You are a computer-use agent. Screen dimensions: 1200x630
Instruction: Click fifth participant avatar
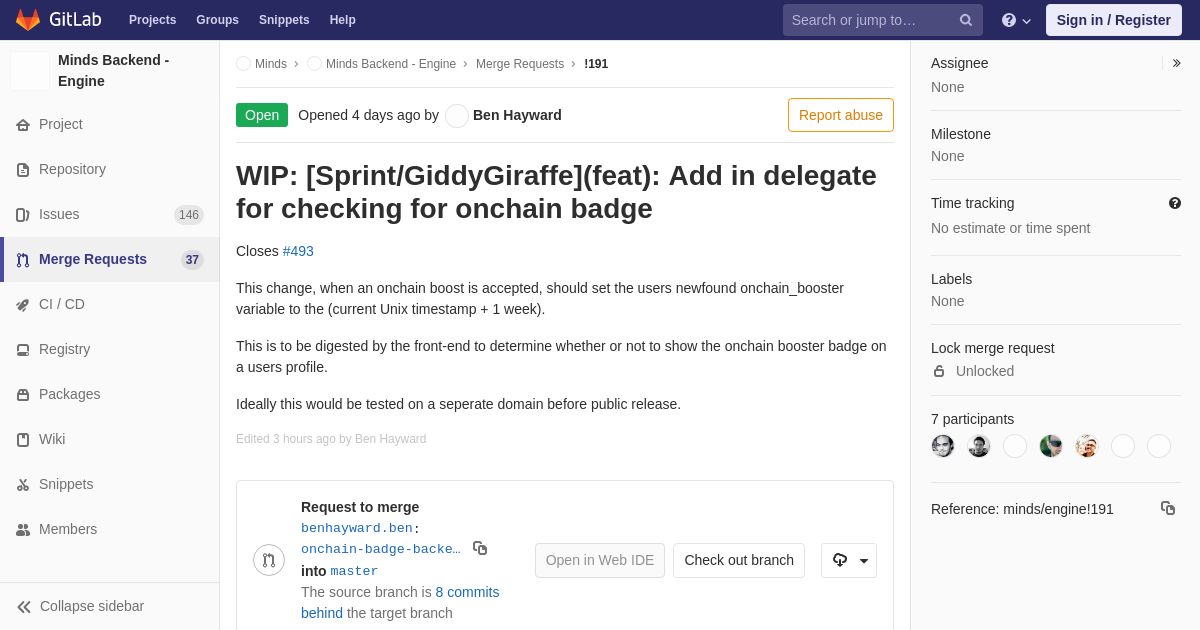[1087, 446]
